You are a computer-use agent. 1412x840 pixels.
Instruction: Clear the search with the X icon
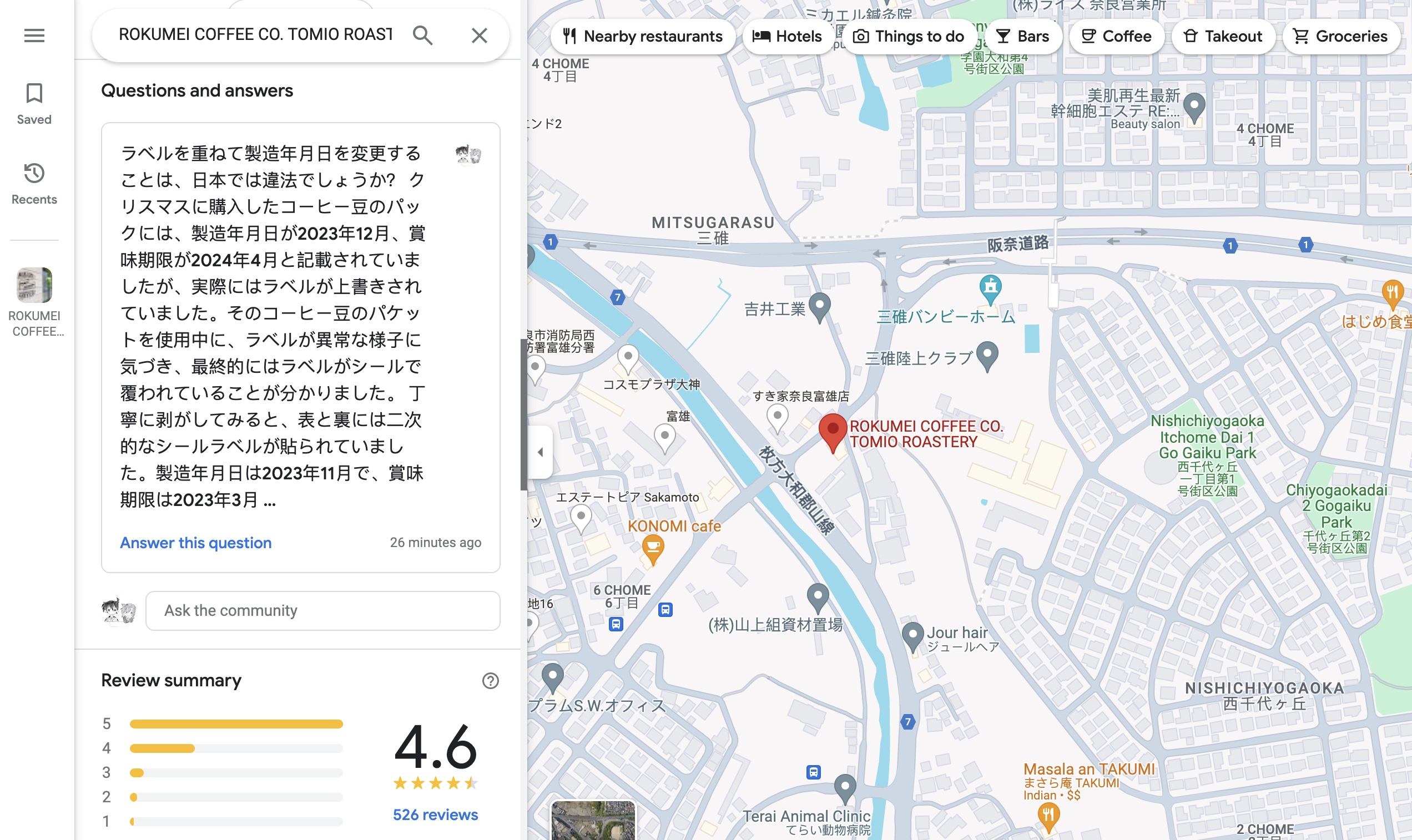pyautogui.click(x=479, y=36)
